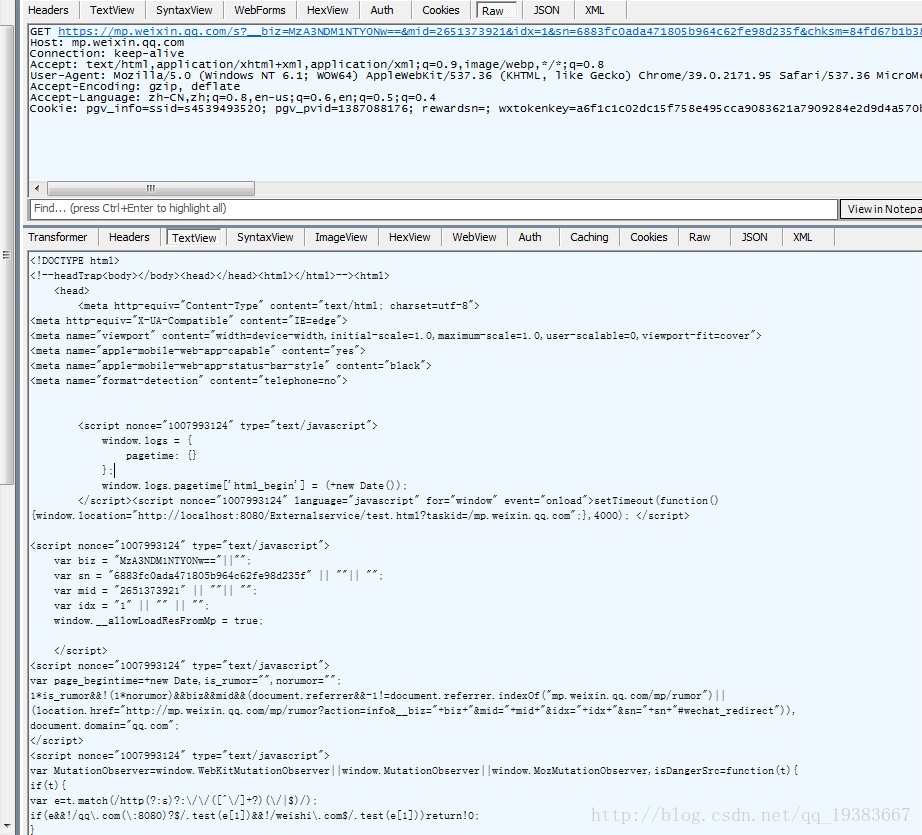The image size is (922, 835).
Task: Click the Content-Type meta line
Action: [x=279, y=306]
